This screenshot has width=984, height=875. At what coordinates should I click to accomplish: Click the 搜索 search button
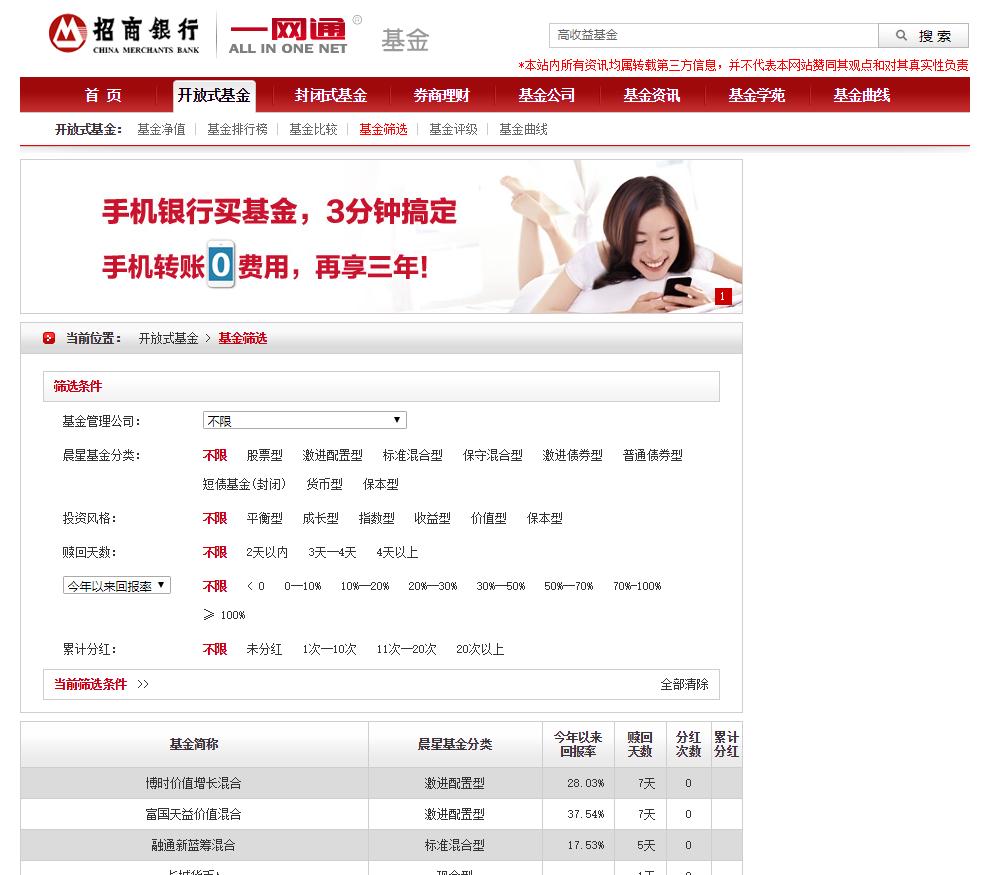(x=934, y=35)
